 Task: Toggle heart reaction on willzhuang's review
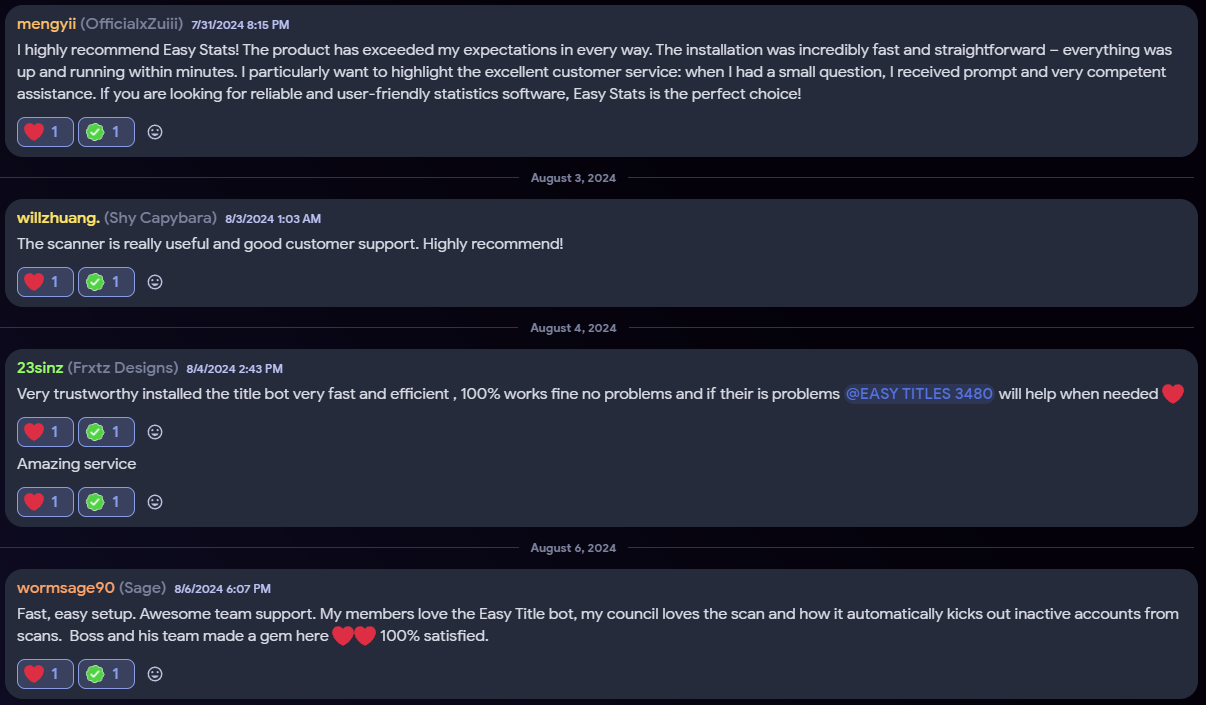pos(45,282)
